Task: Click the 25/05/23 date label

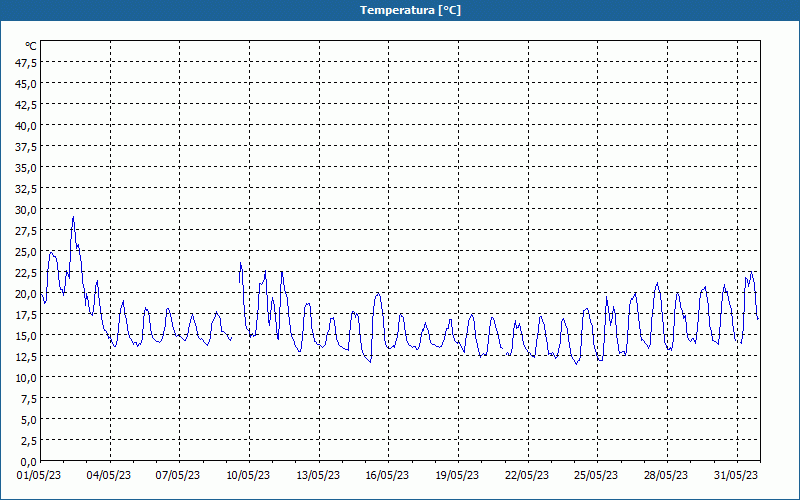Action: coord(596,476)
